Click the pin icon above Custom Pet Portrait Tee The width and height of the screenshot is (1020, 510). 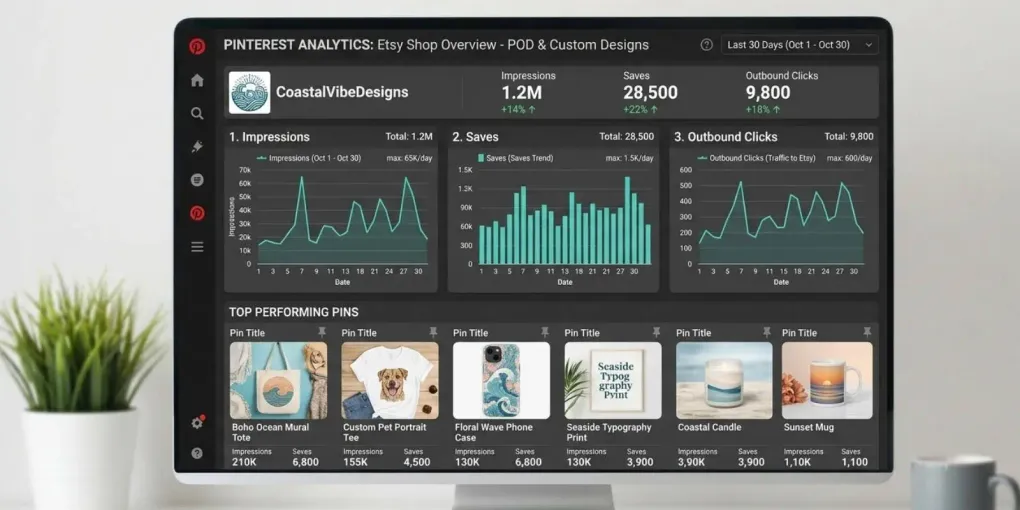[x=433, y=332]
